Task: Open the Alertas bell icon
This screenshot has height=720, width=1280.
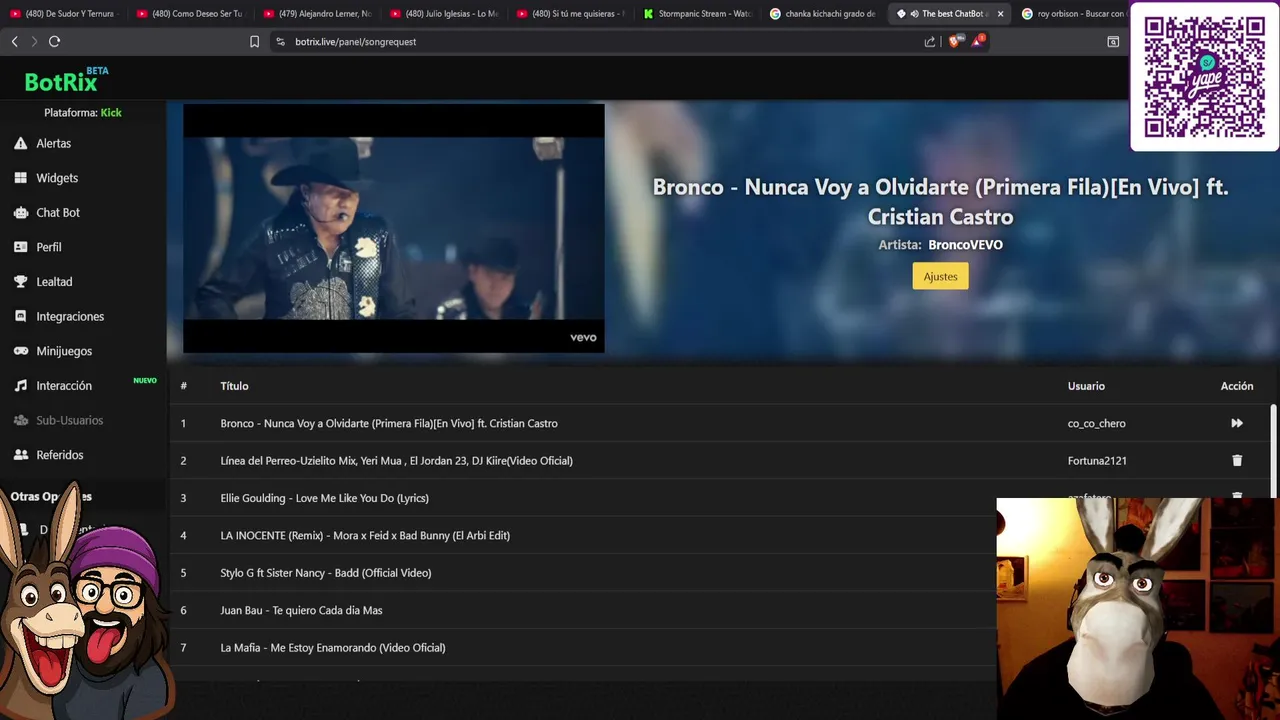Action: [20, 144]
